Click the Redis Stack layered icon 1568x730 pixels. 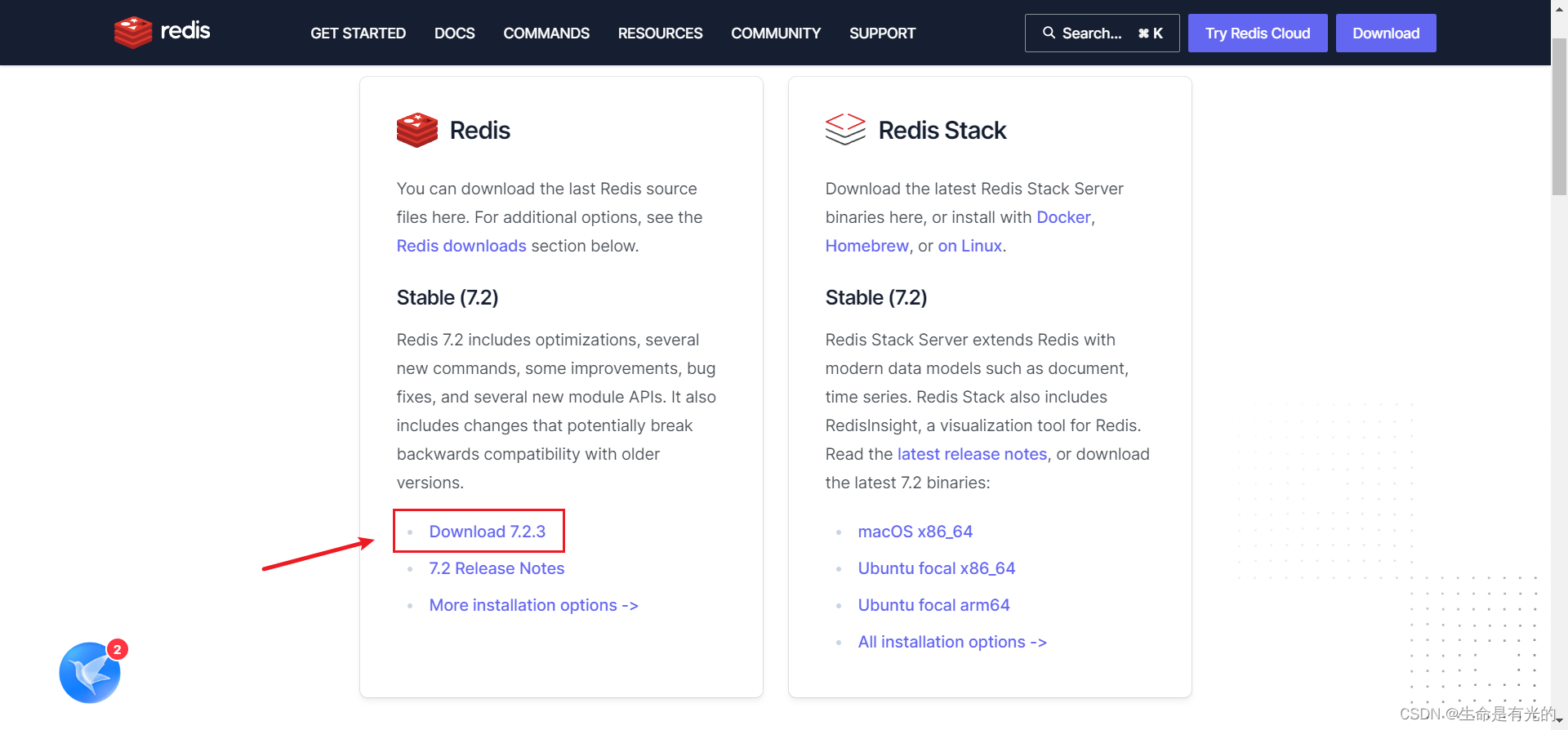point(845,130)
